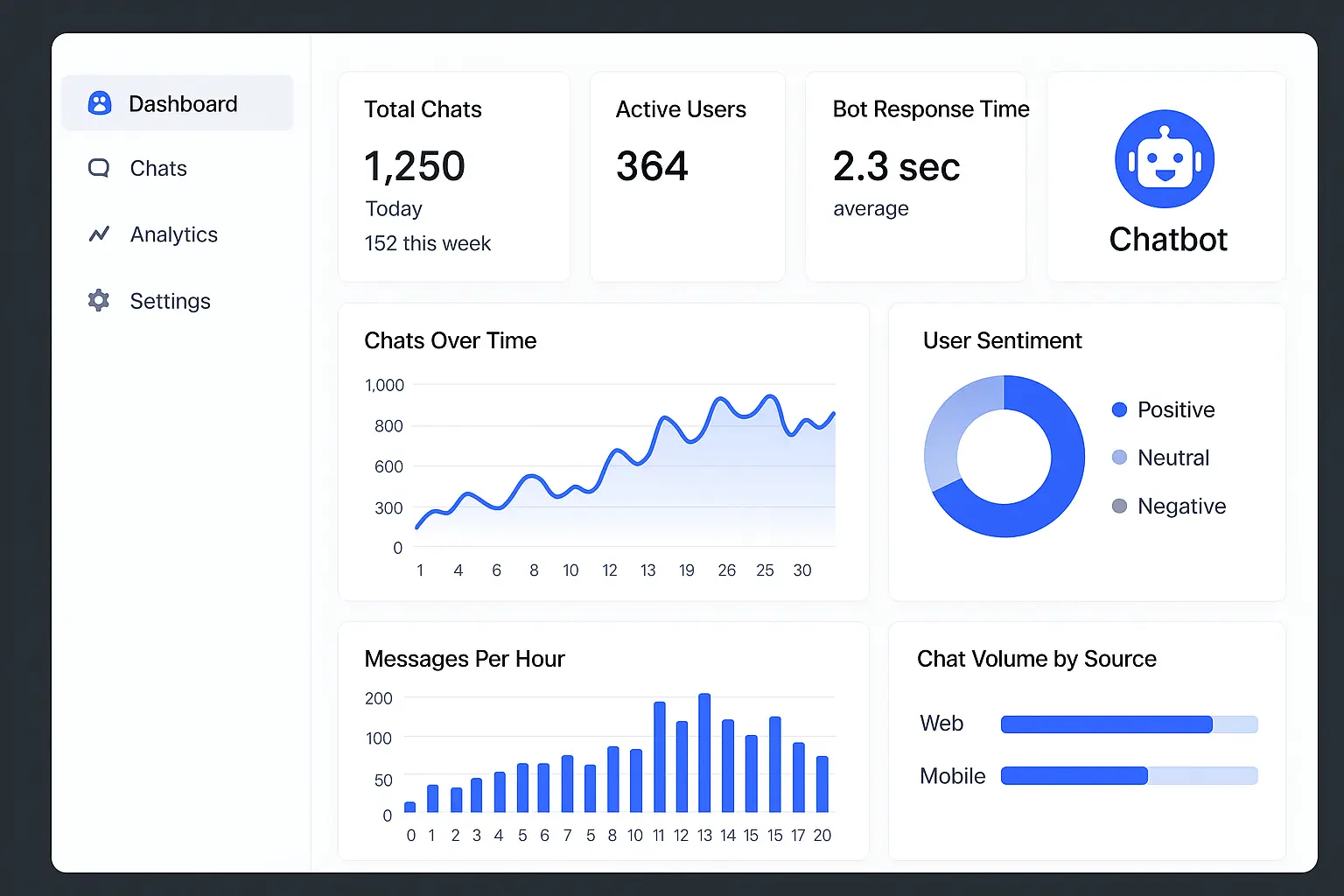Click the Neutral legend light blue dot
The width and height of the screenshot is (1344, 896).
[1119, 458]
